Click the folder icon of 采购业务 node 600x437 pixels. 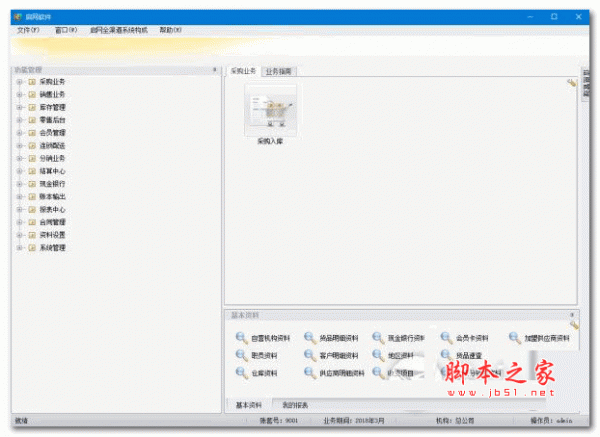tap(32, 82)
